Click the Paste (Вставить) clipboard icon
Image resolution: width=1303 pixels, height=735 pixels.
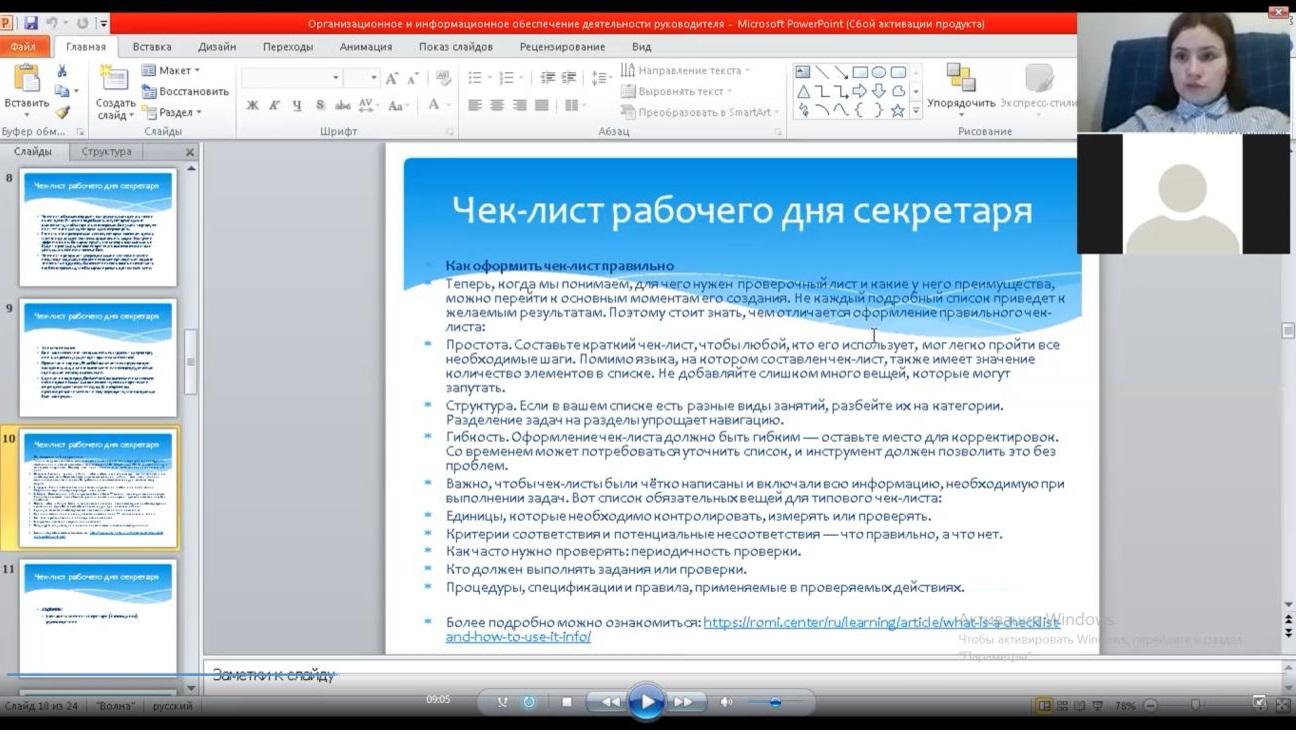26,78
